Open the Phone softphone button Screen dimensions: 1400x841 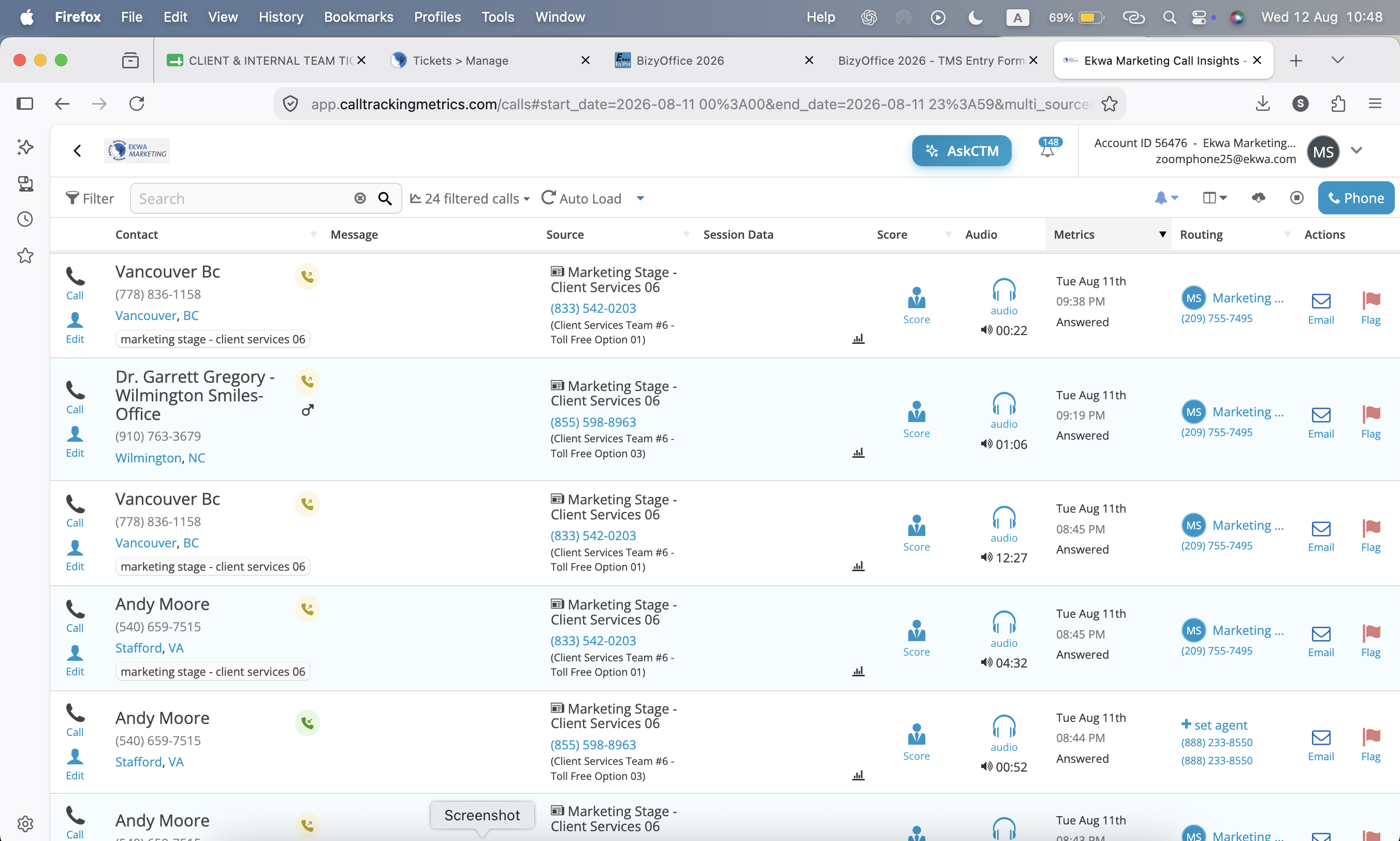1356,198
